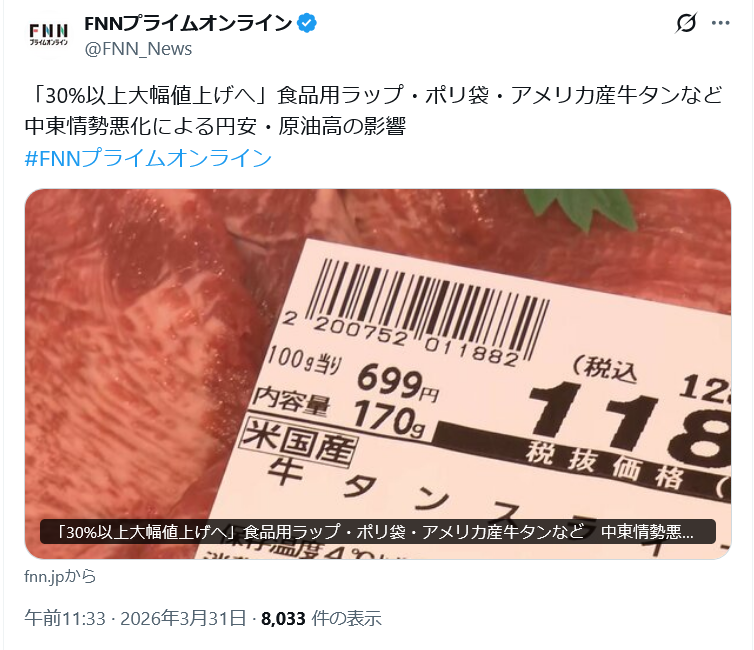
Task: View the 8,033 件の表示 count
Action: coord(321,618)
